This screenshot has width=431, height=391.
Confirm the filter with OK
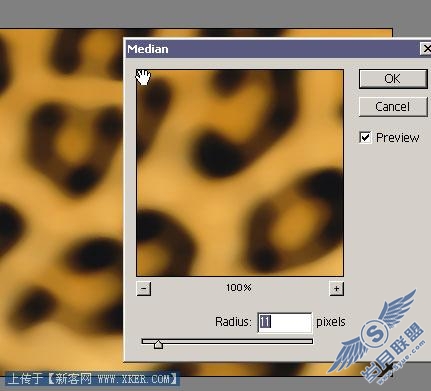click(393, 79)
